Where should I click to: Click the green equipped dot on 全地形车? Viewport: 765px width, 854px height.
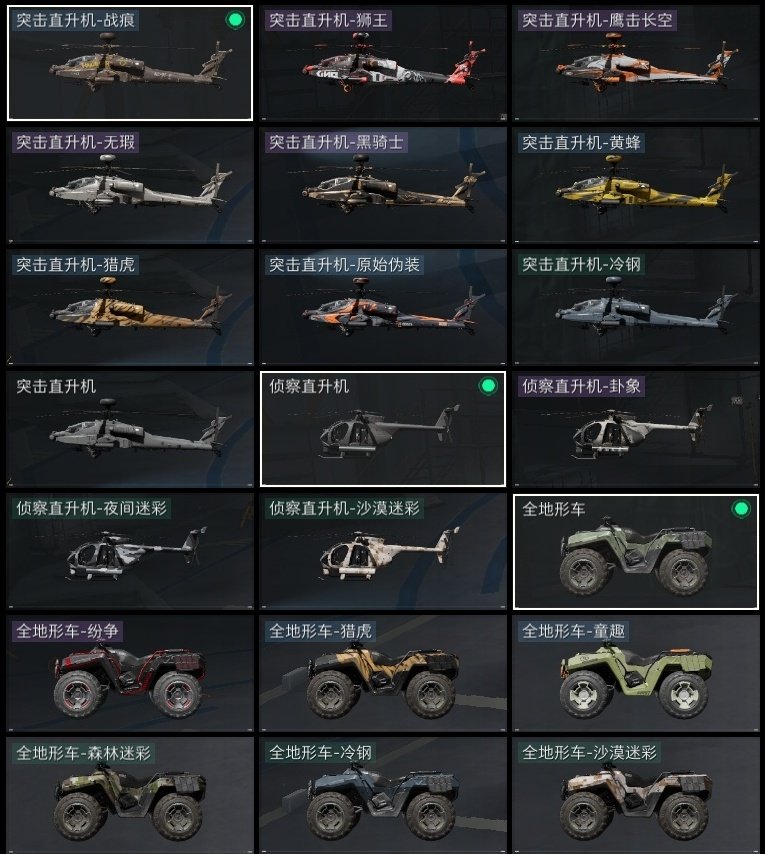pyautogui.click(x=741, y=509)
